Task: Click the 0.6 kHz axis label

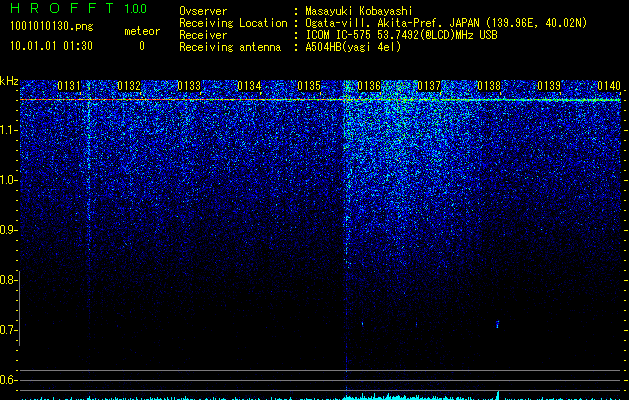Action: coord(8,380)
